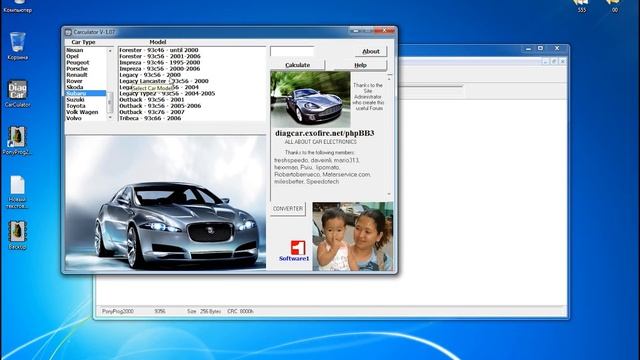Maximize the PonyProg background window

[x=540, y=48]
